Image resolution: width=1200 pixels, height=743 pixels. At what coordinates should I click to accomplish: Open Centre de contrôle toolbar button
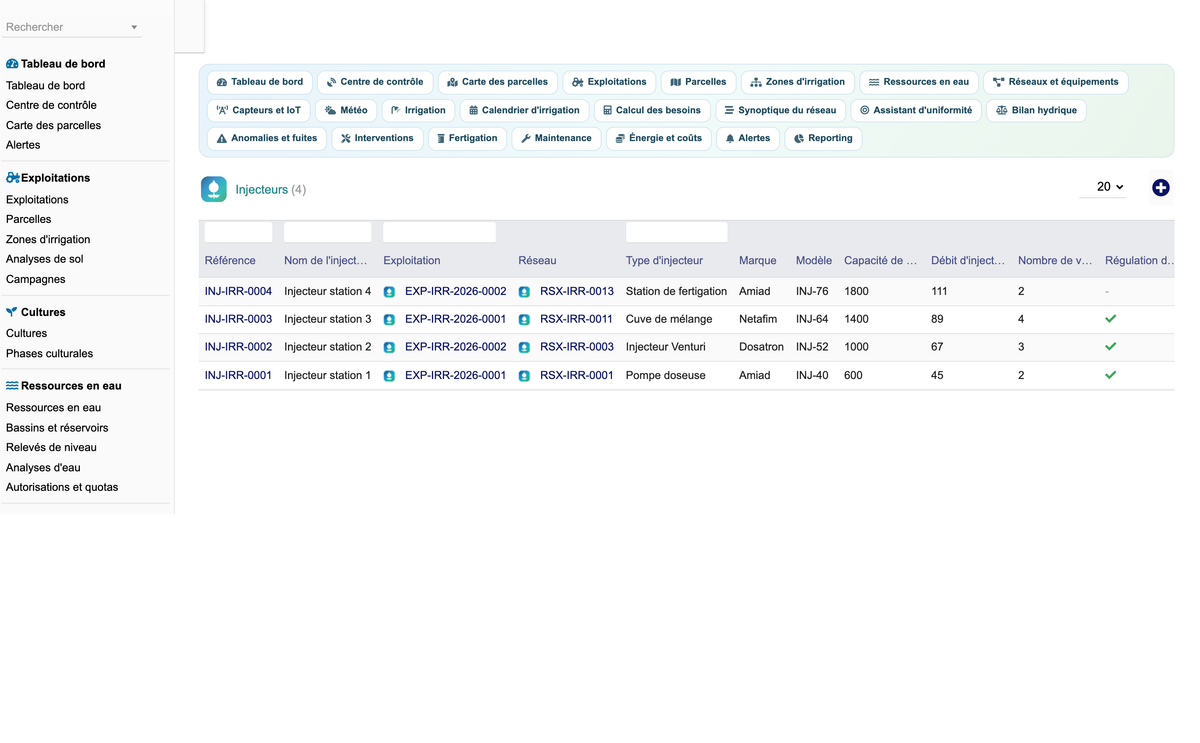375,82
